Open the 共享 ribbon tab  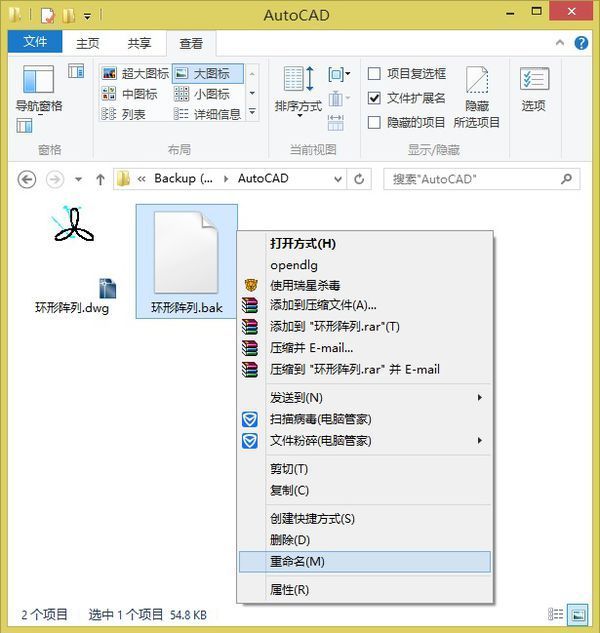139,43
